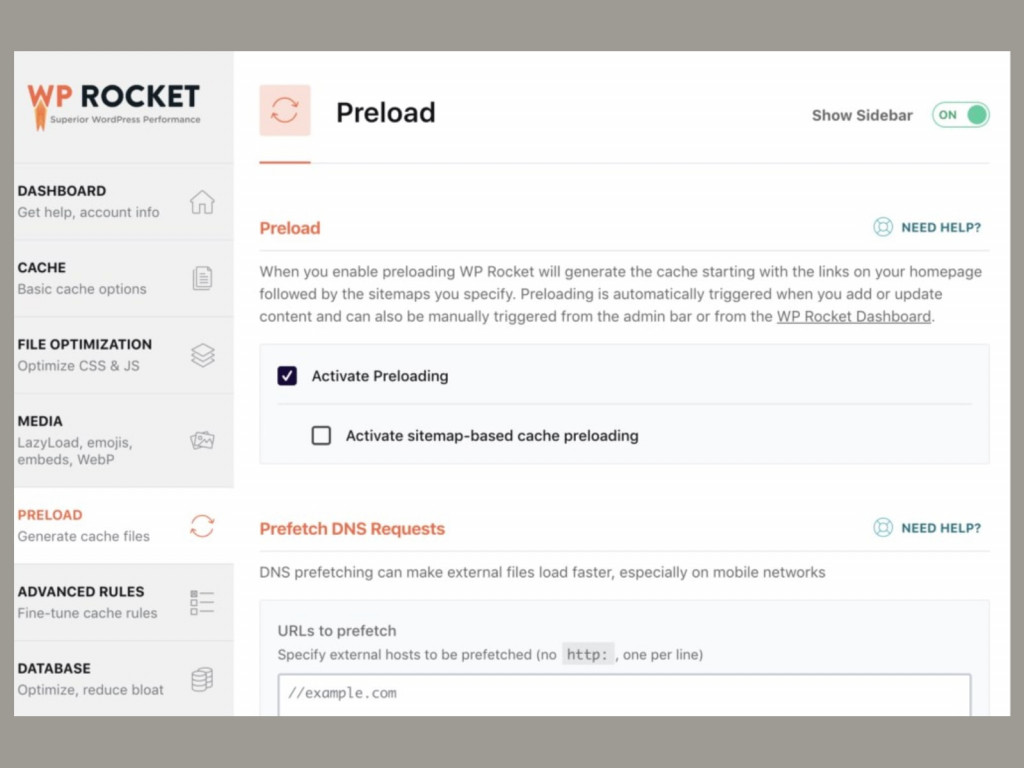Enable sitemap-based cache preloading
Image resolution: width=1024 pixels, height=768 pixels.
[321, 435]
